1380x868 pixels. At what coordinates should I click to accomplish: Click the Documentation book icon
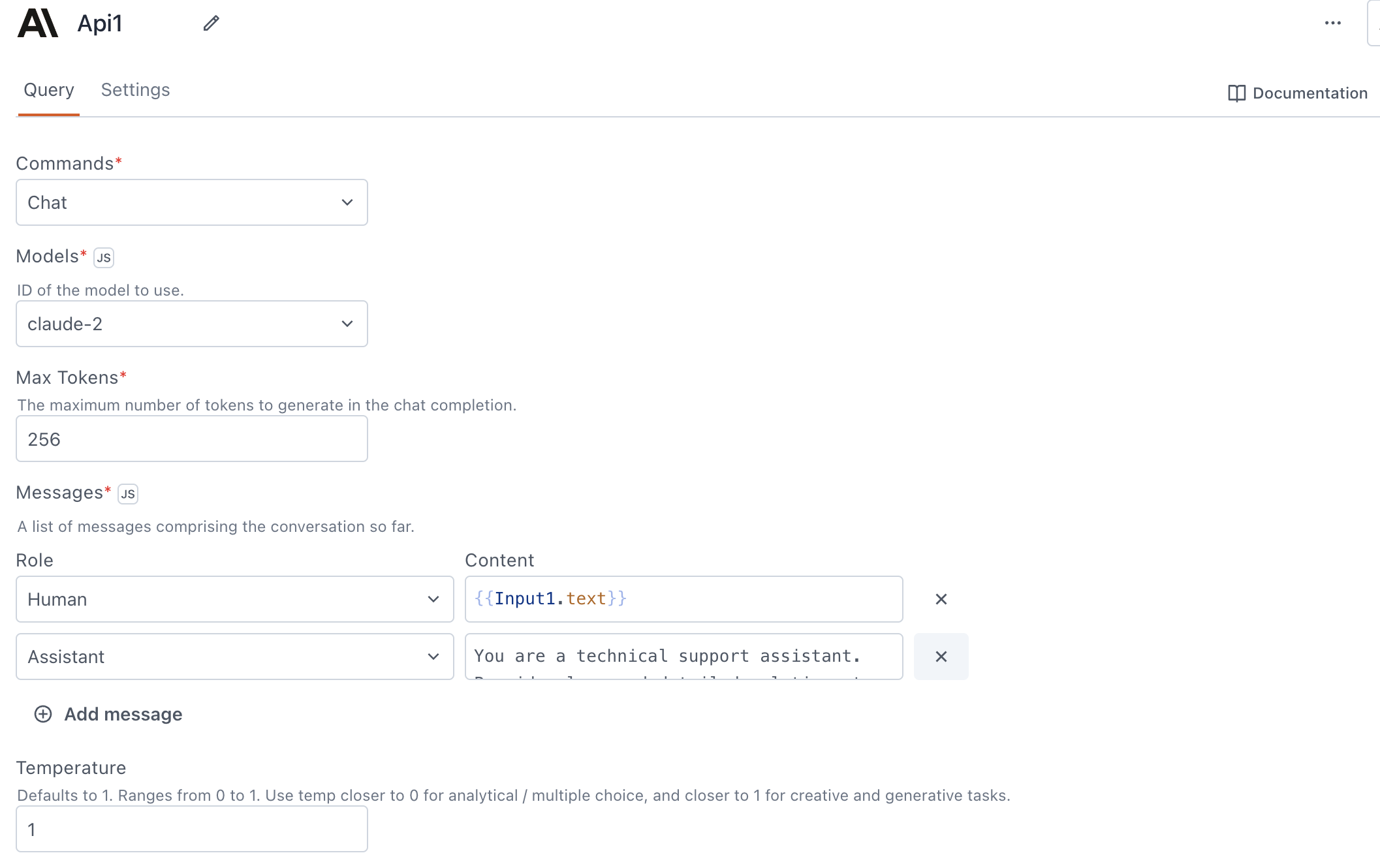pyautogui.click(x=1236, y=92)
